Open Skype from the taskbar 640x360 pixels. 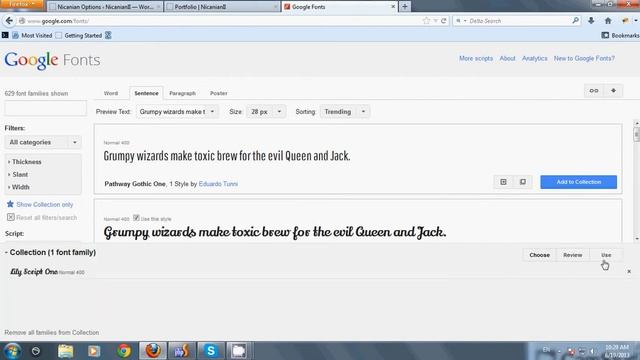tap(211, 351)
